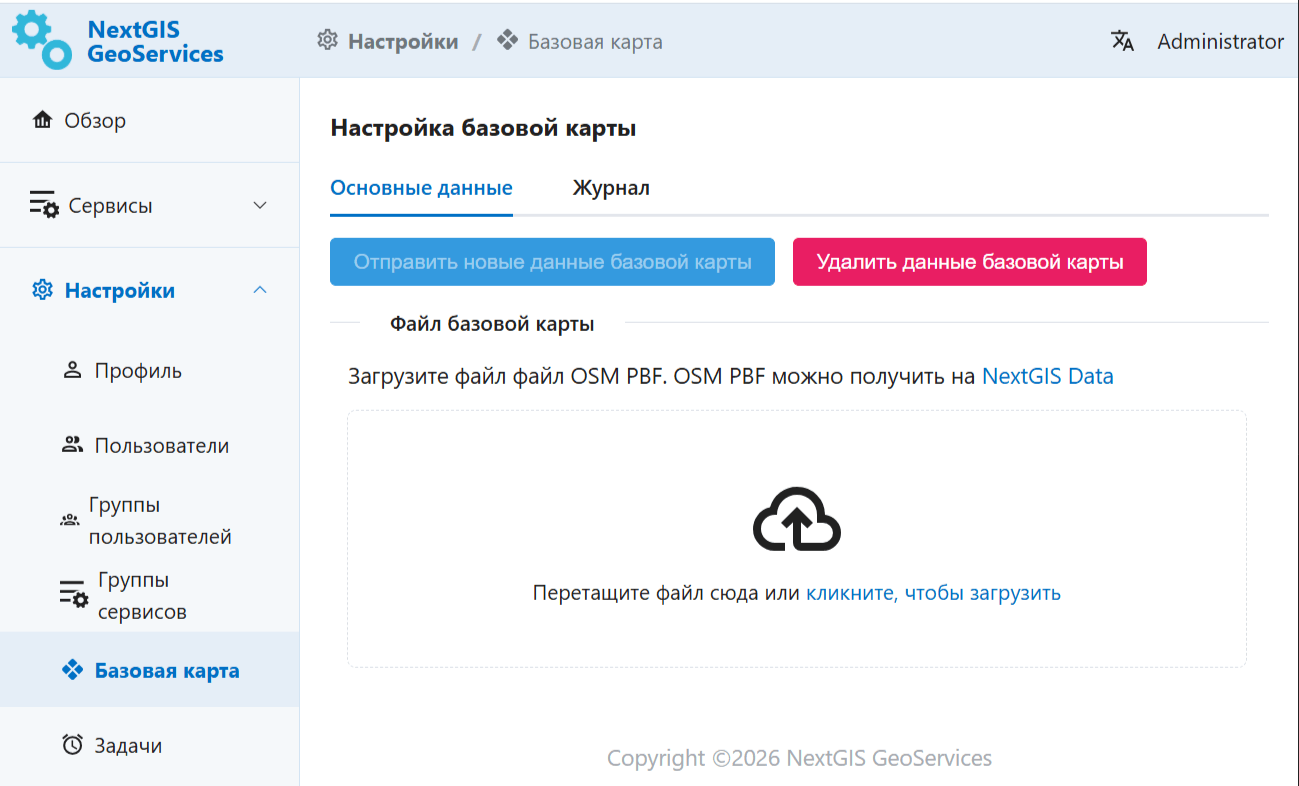Open the Administrator user menu
Image resolution: width=1299 pixels, height=786 pixels.
[1220, 41]
